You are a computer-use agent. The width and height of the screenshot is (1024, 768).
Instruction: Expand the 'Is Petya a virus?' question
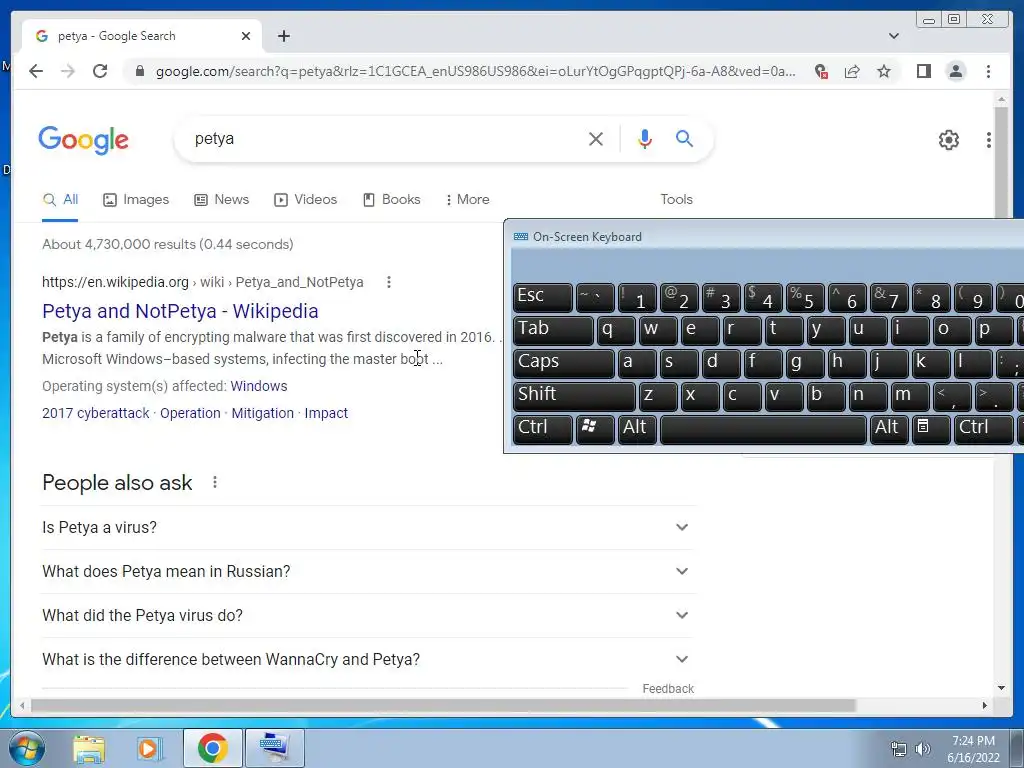[368, 527]
